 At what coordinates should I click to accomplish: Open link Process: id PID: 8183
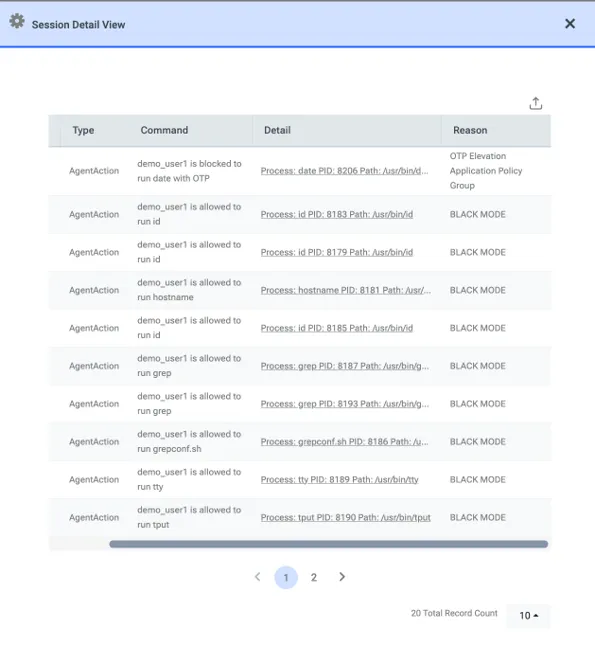coord(337,214)
